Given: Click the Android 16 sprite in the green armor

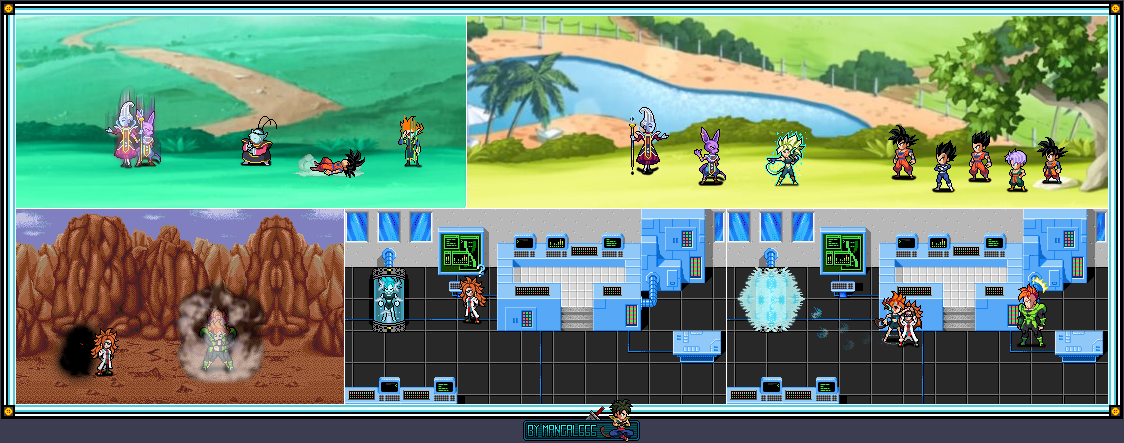Looking at the screenshot, I should 1031,316.
